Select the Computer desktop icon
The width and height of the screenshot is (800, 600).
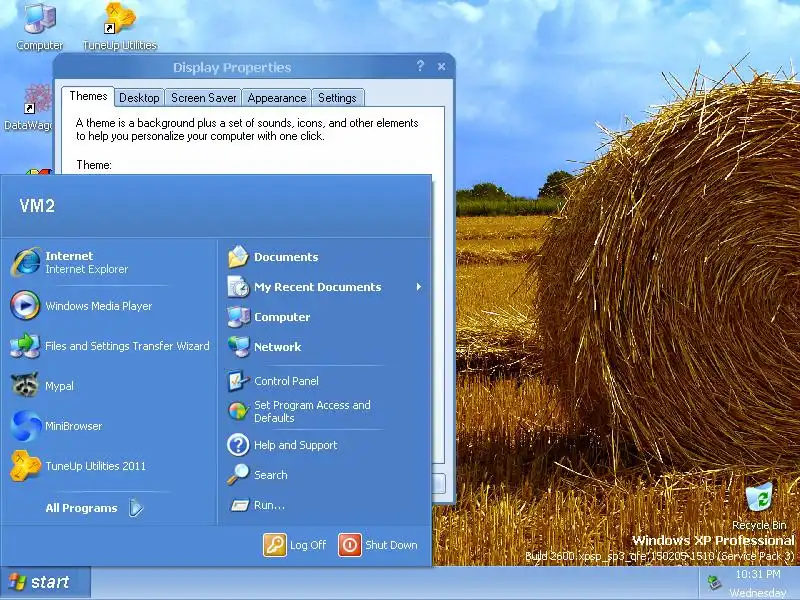point(40,18)
